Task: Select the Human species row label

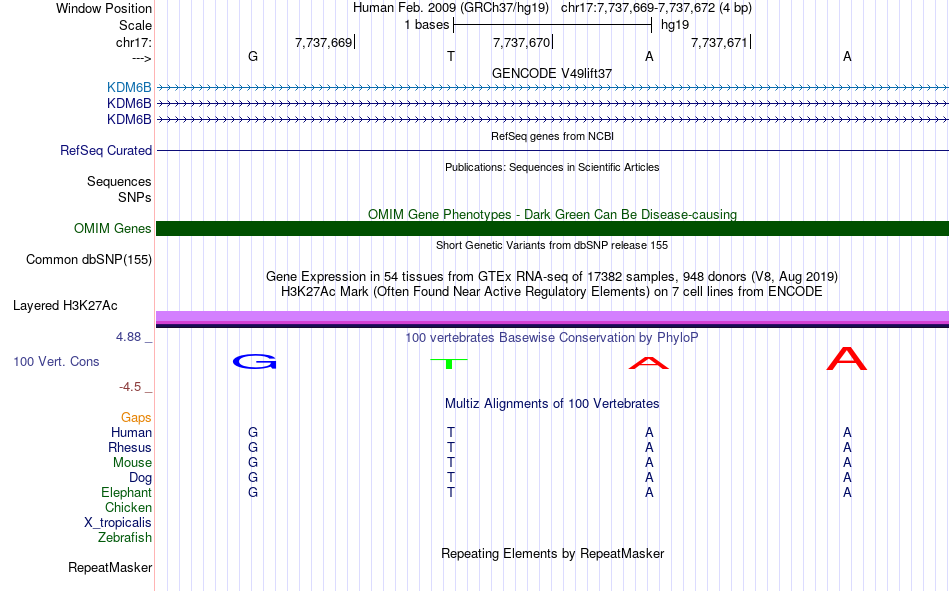Action: [x=131, y=433]
